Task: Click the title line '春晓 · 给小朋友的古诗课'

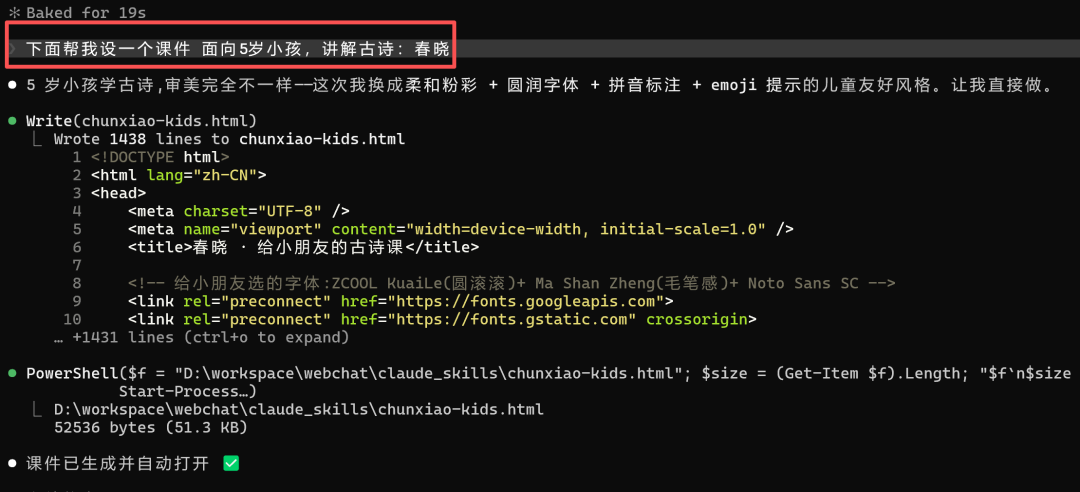Action: coord(303,247)
